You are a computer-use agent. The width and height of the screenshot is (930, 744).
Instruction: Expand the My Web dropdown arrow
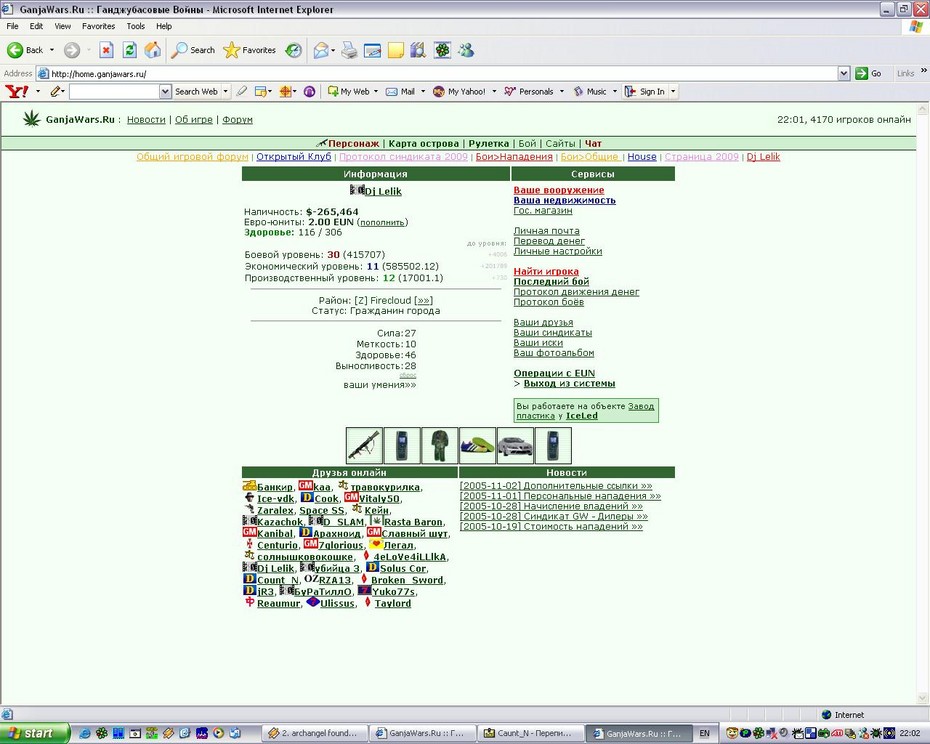375,91
